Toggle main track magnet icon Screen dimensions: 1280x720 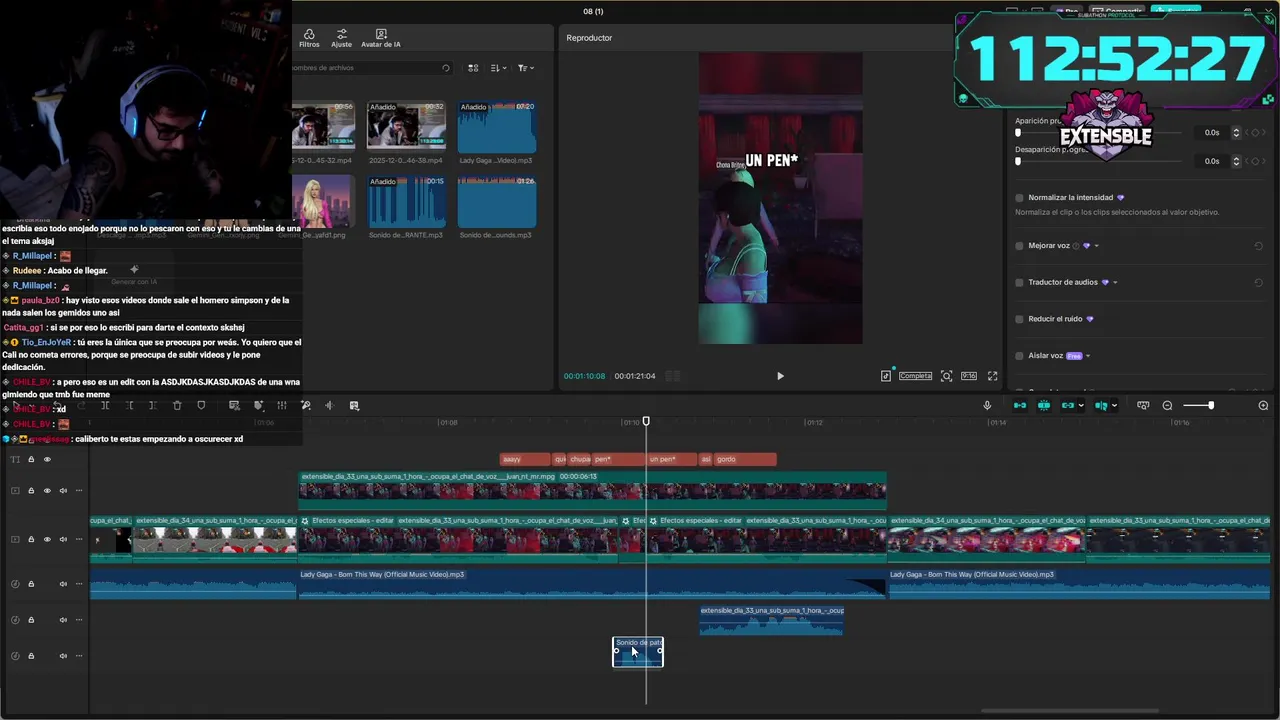tap(1020, 405)
